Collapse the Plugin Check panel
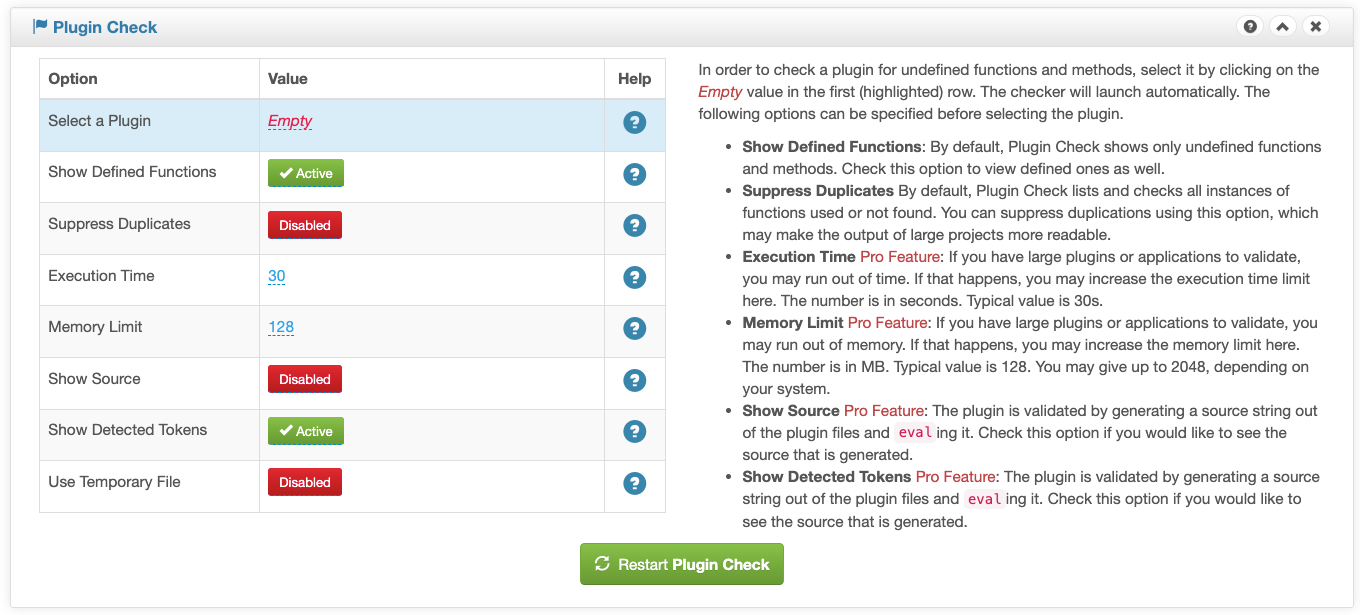Viewport: 1360px width, 615px height. [x=1282, y=26]
